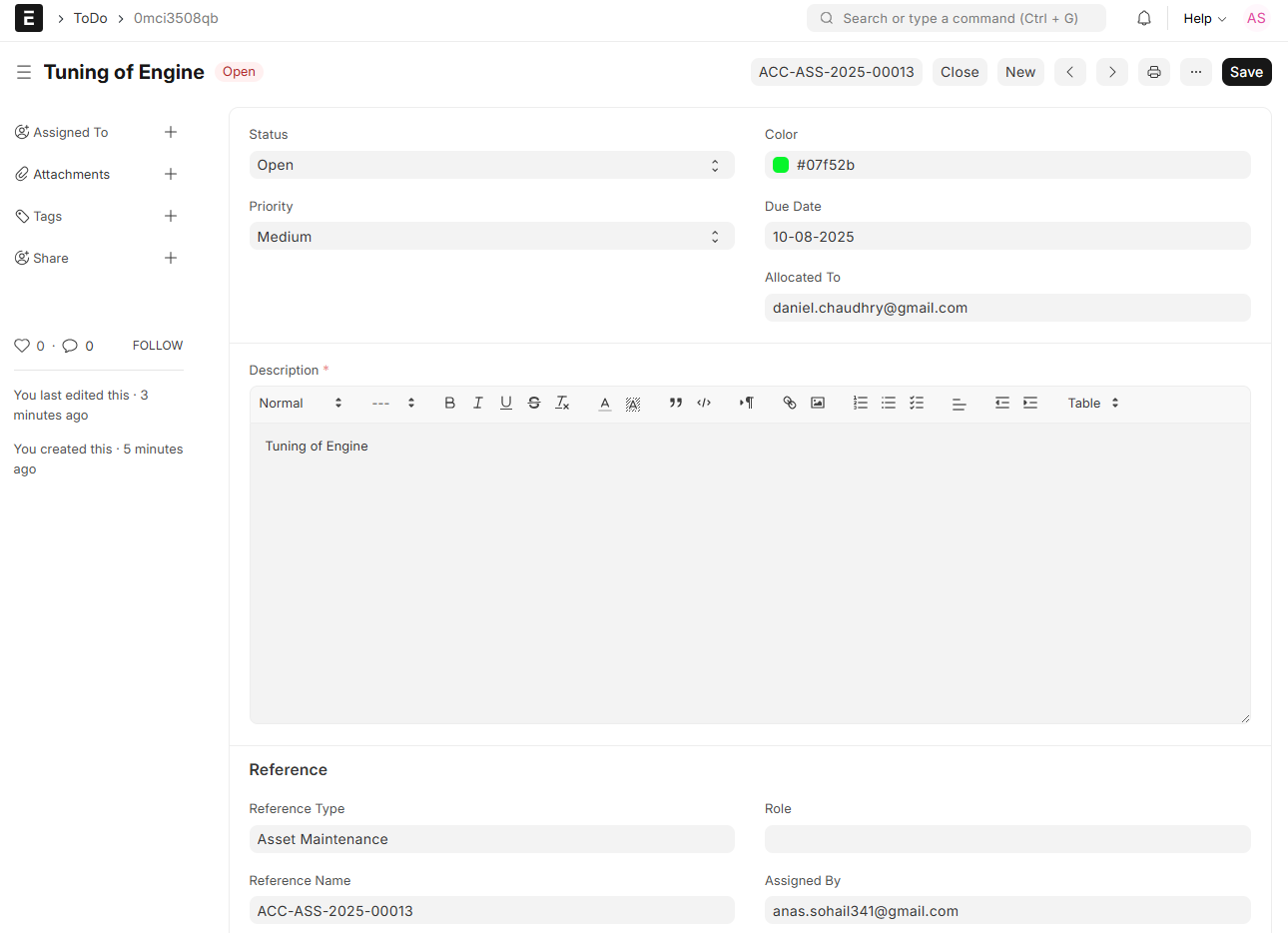Image resolution: width=1288 pixels, height=933 pixels.
Task: Click the blockquote icon in toolbar
Action: (x=676, y=403)
